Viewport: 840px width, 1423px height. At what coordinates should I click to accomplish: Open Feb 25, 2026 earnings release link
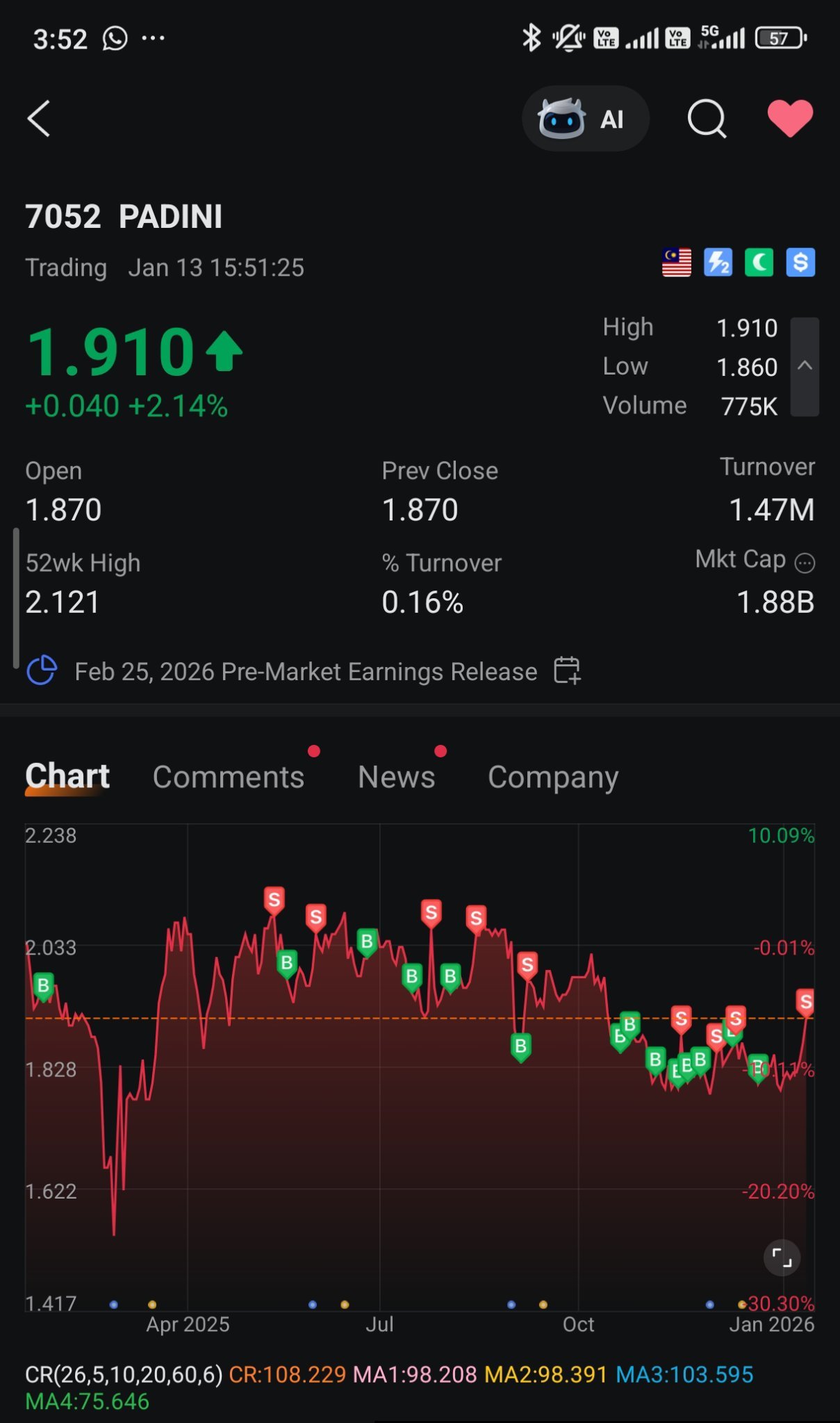click(x=306, y=672)
